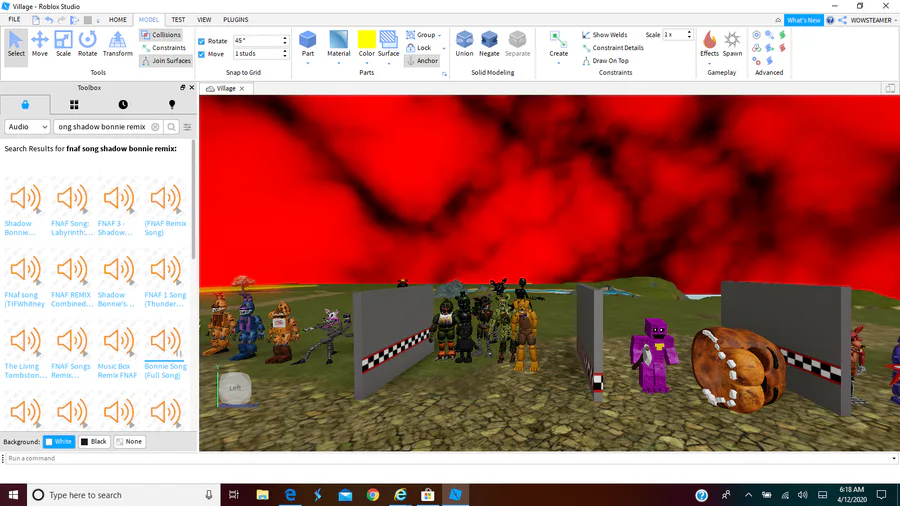This screenshot has height=506, width=900.
Task: Switch to the HOME ribbon tab
Action: click(x=118, y=20)
